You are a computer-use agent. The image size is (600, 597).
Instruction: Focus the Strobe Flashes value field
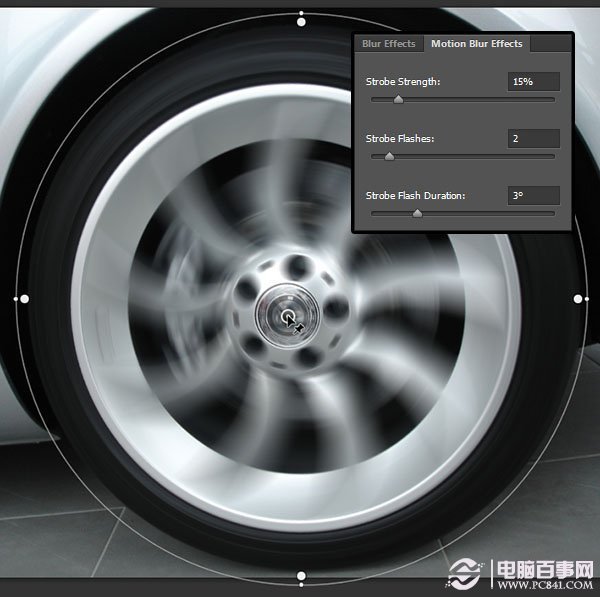pyautogui.click(x=533, y=139)
